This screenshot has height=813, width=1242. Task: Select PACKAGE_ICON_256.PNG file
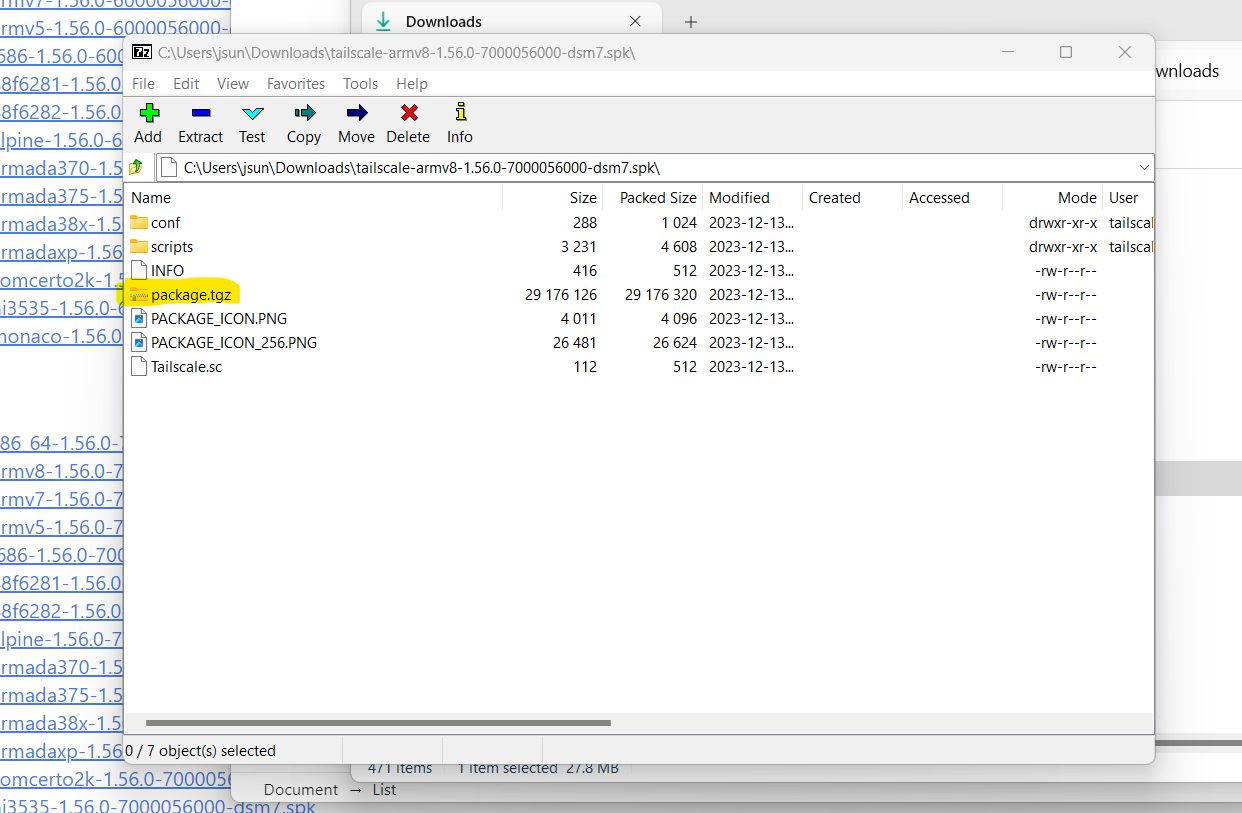pyautogui.click(x=233, y=343)
